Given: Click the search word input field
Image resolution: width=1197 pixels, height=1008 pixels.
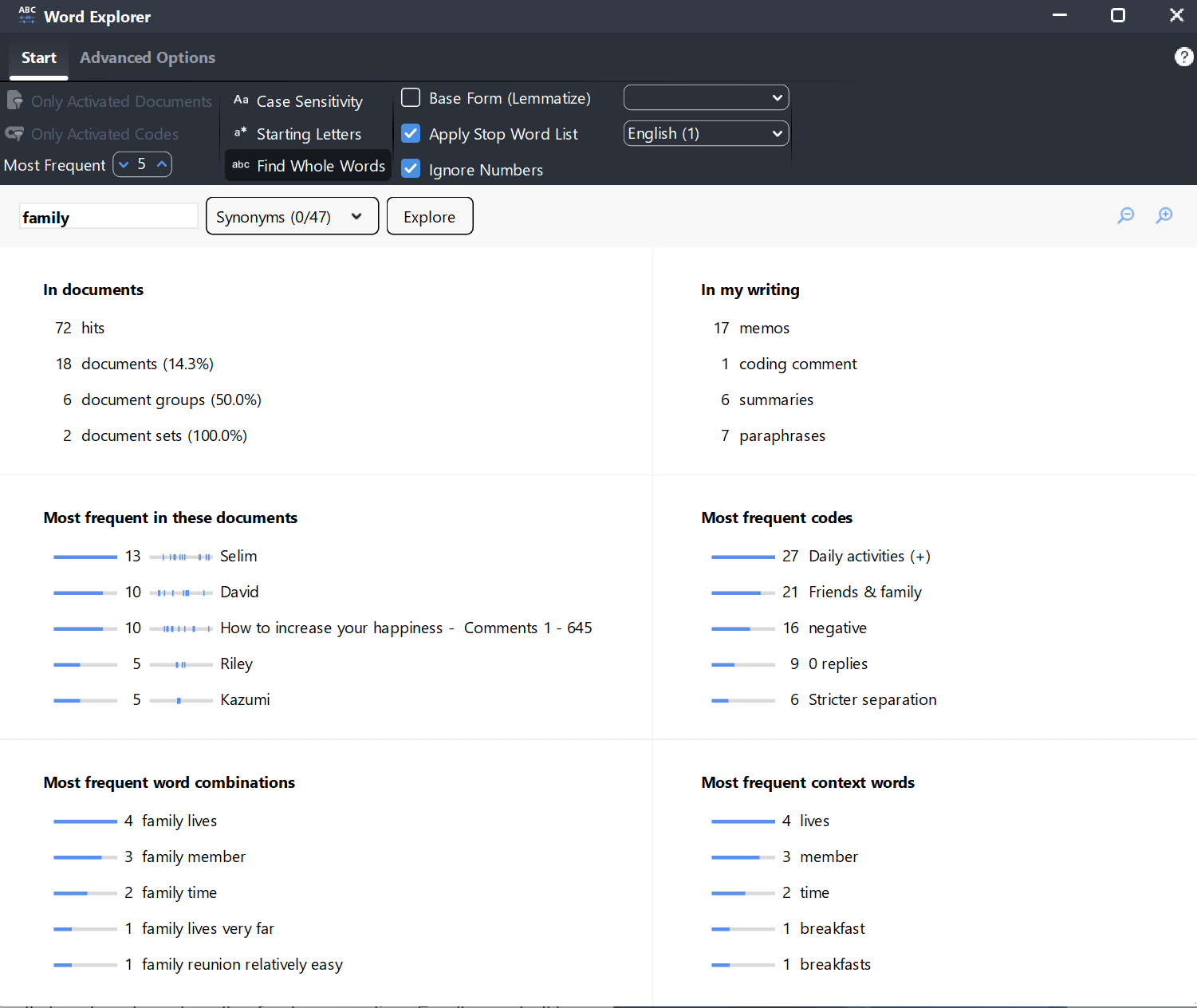Looking at the screenshot, I should pyautogui.click(x=108, y=217).
